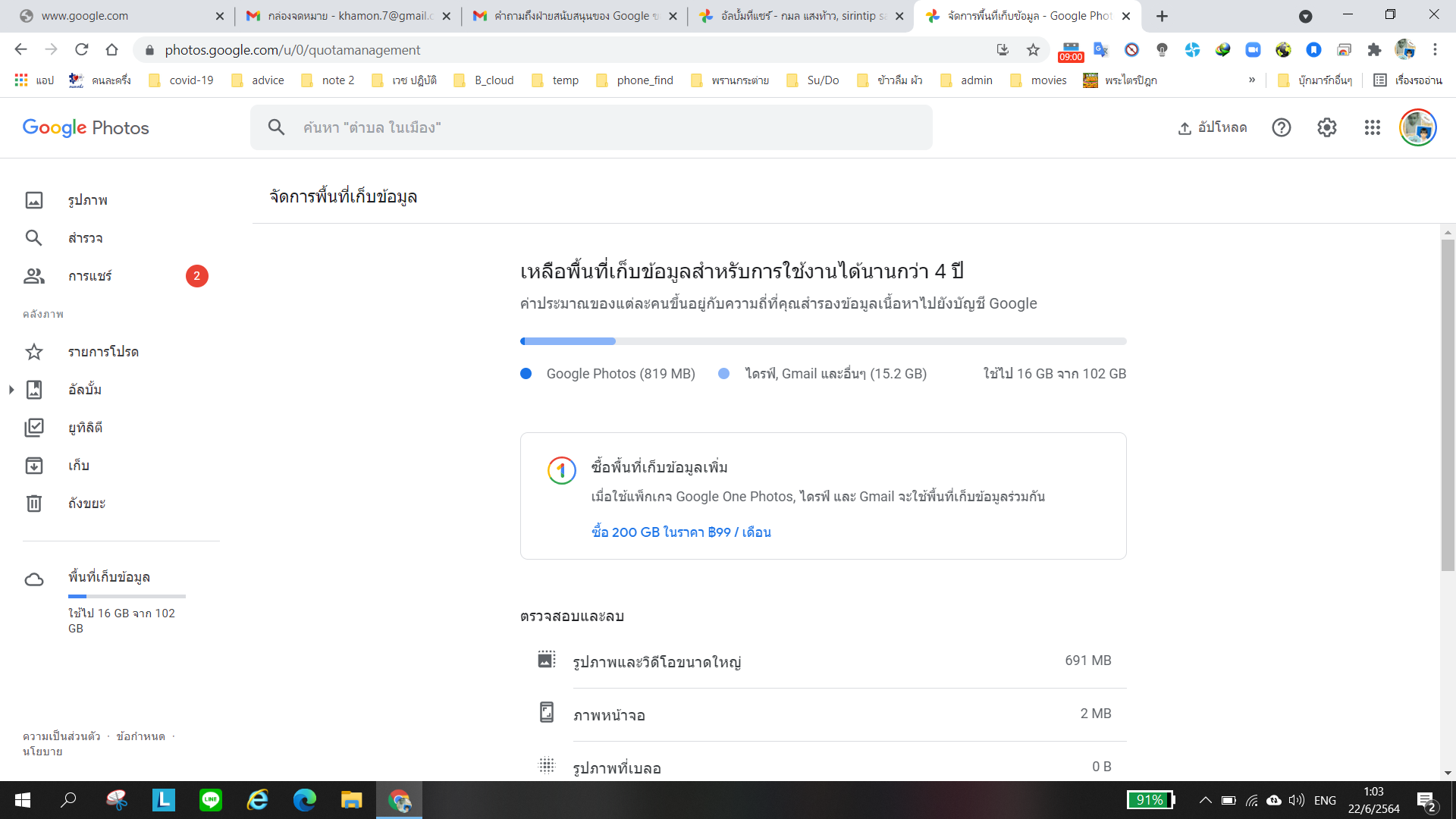Open Sharing (การแชร์) in the sidebar
This screenshot has width=1456, height=819.
click(x=89, y=276)
